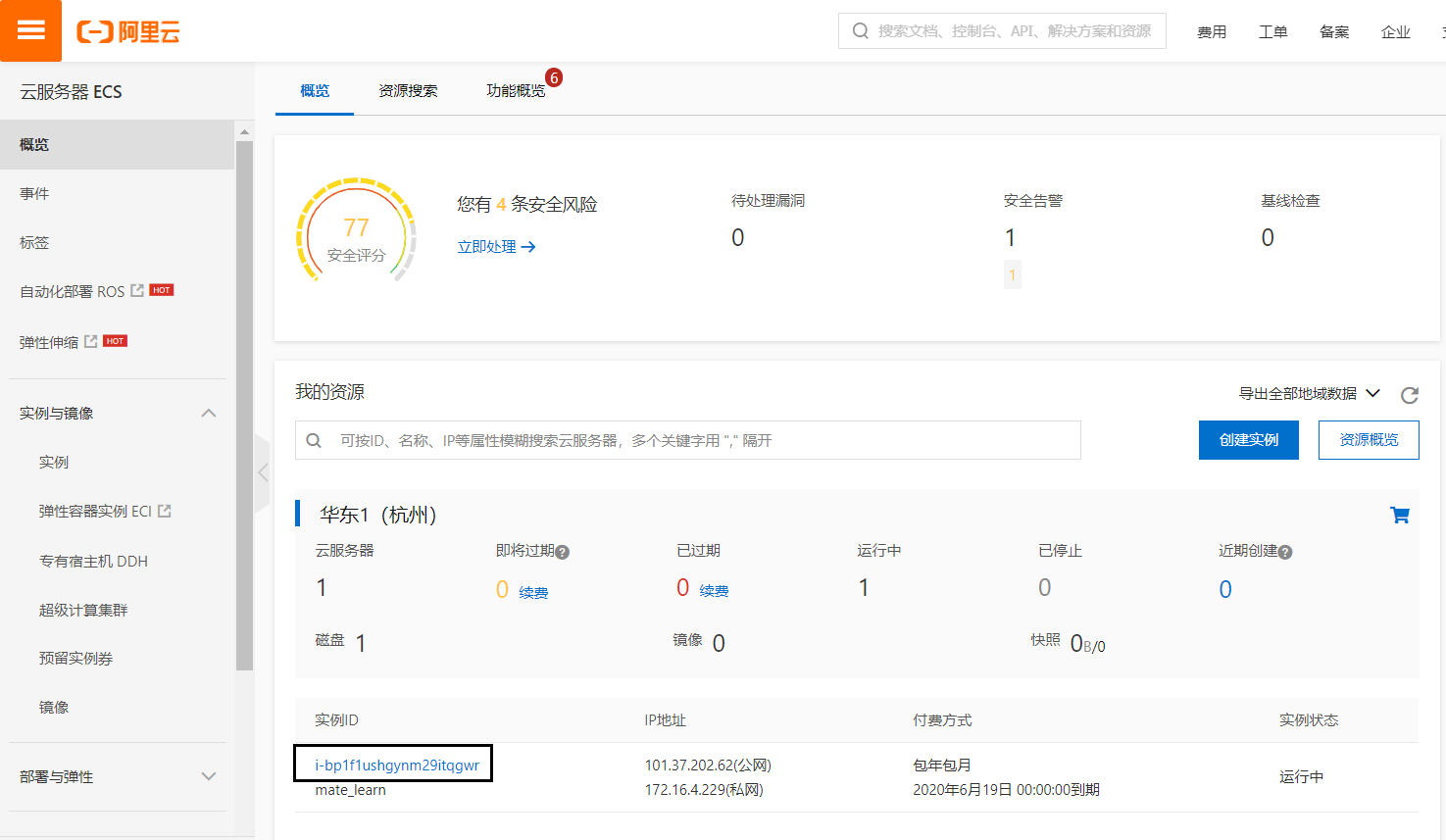Click the 待处理漏洞 count 0
The width and height of the screenshot is (1446, 840).
(x=738, y=237)
